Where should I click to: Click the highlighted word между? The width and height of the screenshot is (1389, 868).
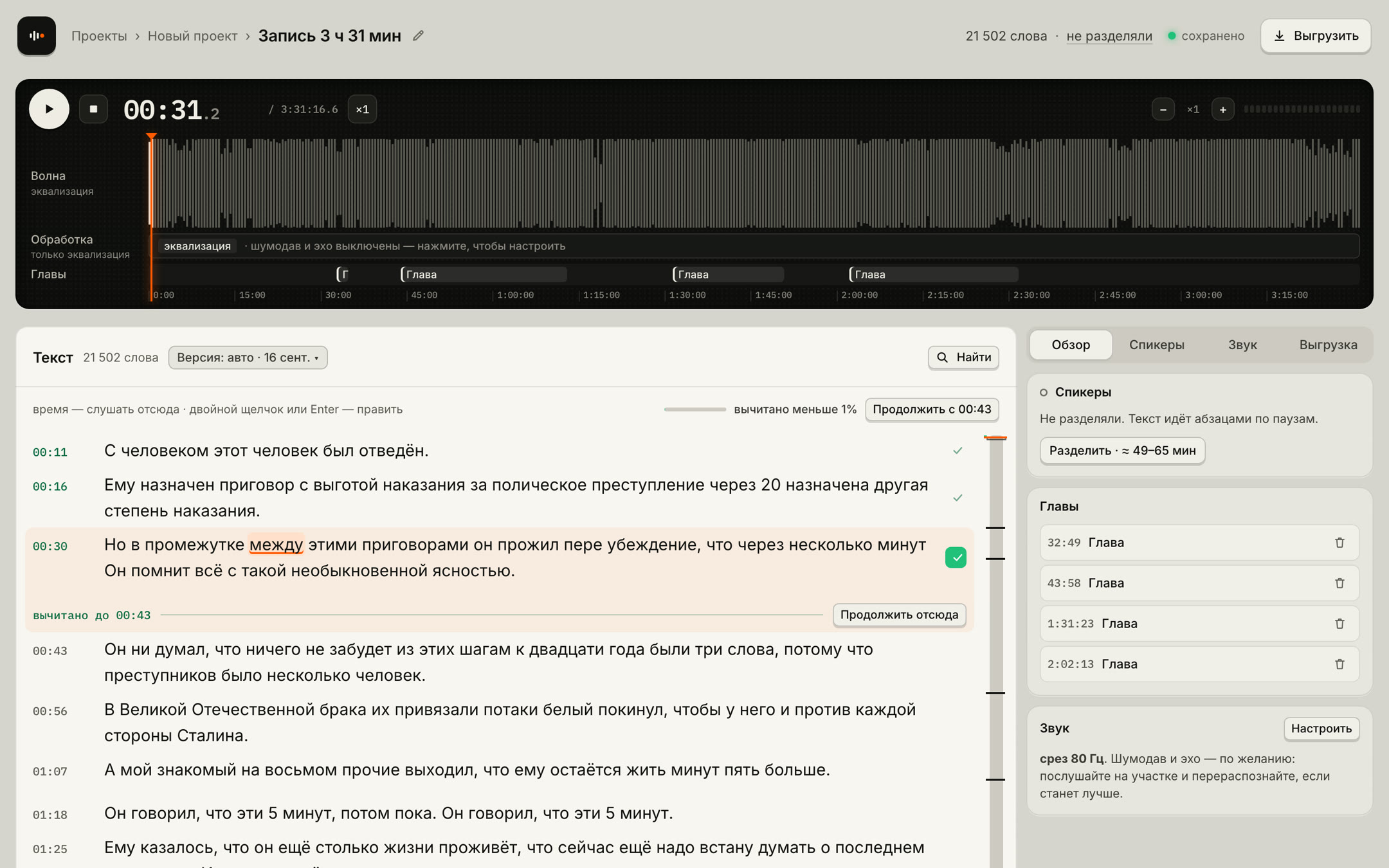[x=276, y=545]
